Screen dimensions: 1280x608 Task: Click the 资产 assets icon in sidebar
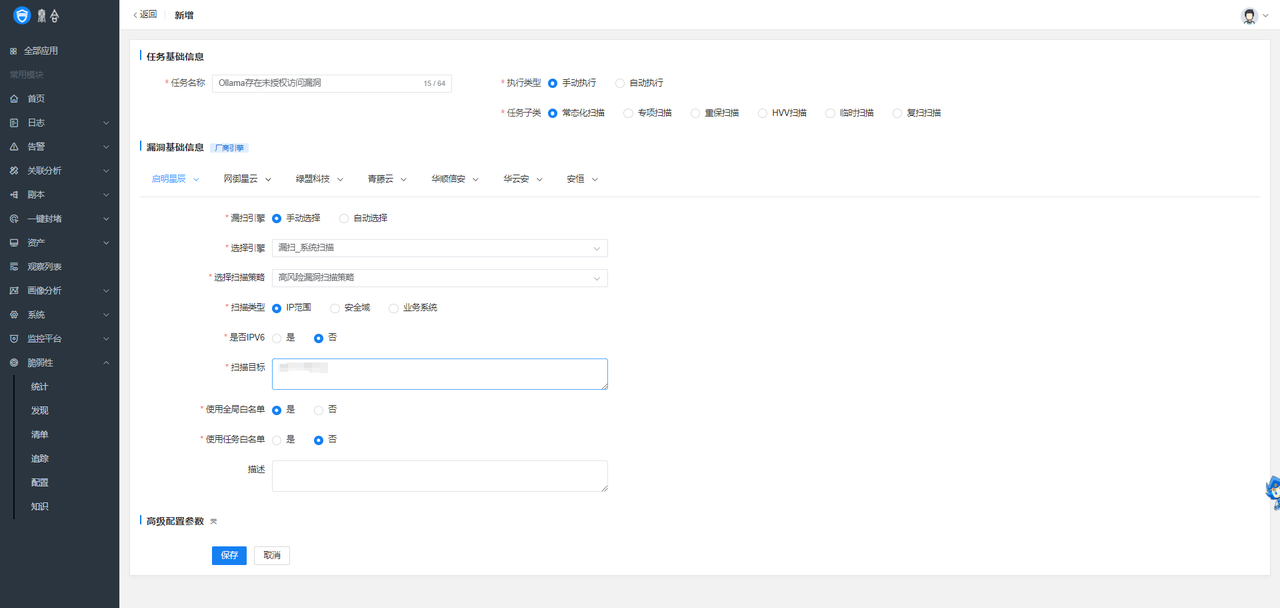pos(14,243)
